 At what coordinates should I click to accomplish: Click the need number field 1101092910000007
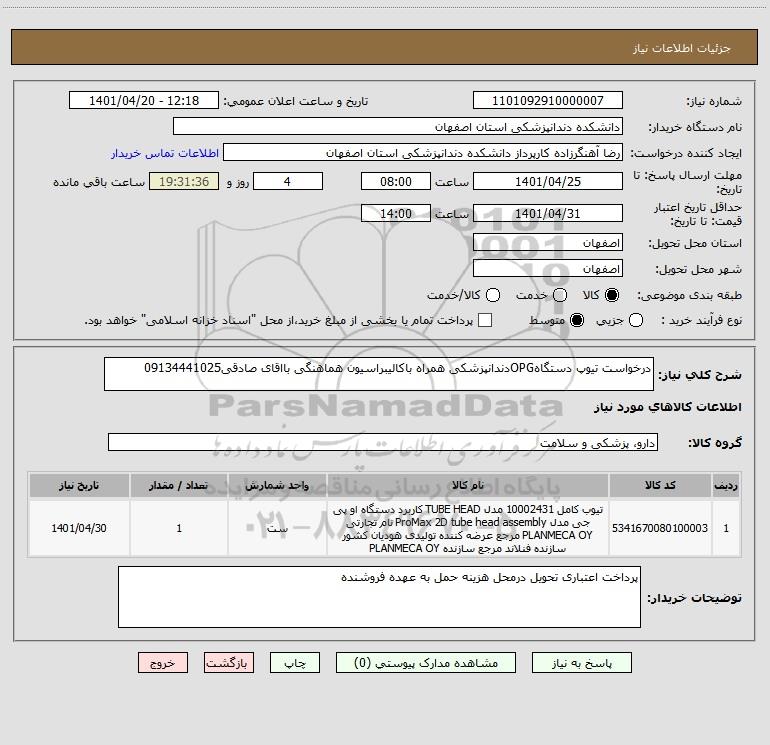tap(548, 100)
